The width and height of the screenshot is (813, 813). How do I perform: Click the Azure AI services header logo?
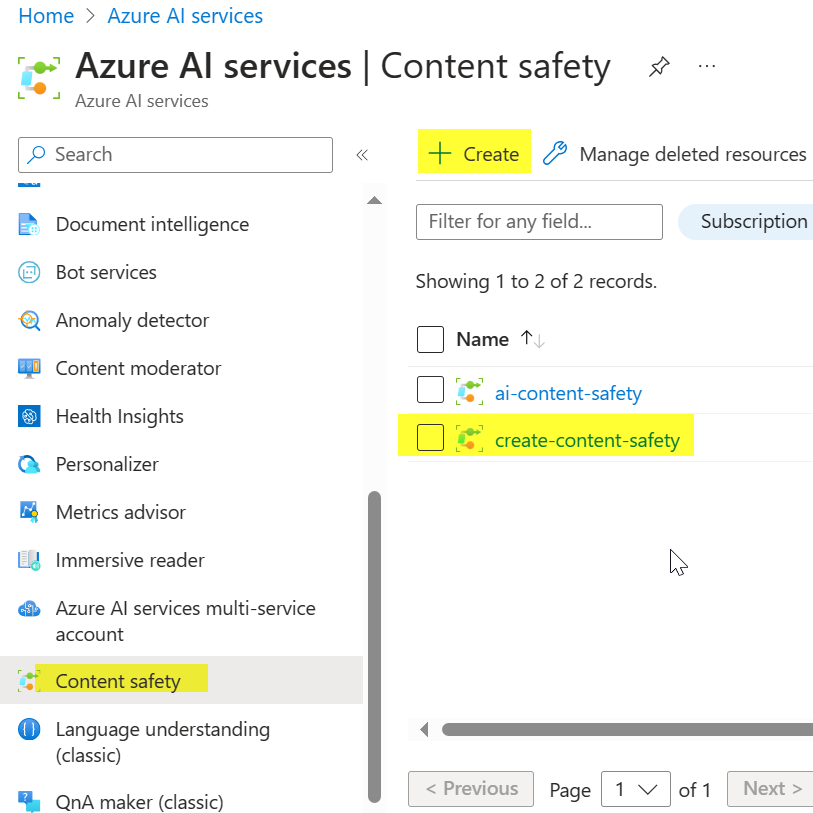click(39, 78)
